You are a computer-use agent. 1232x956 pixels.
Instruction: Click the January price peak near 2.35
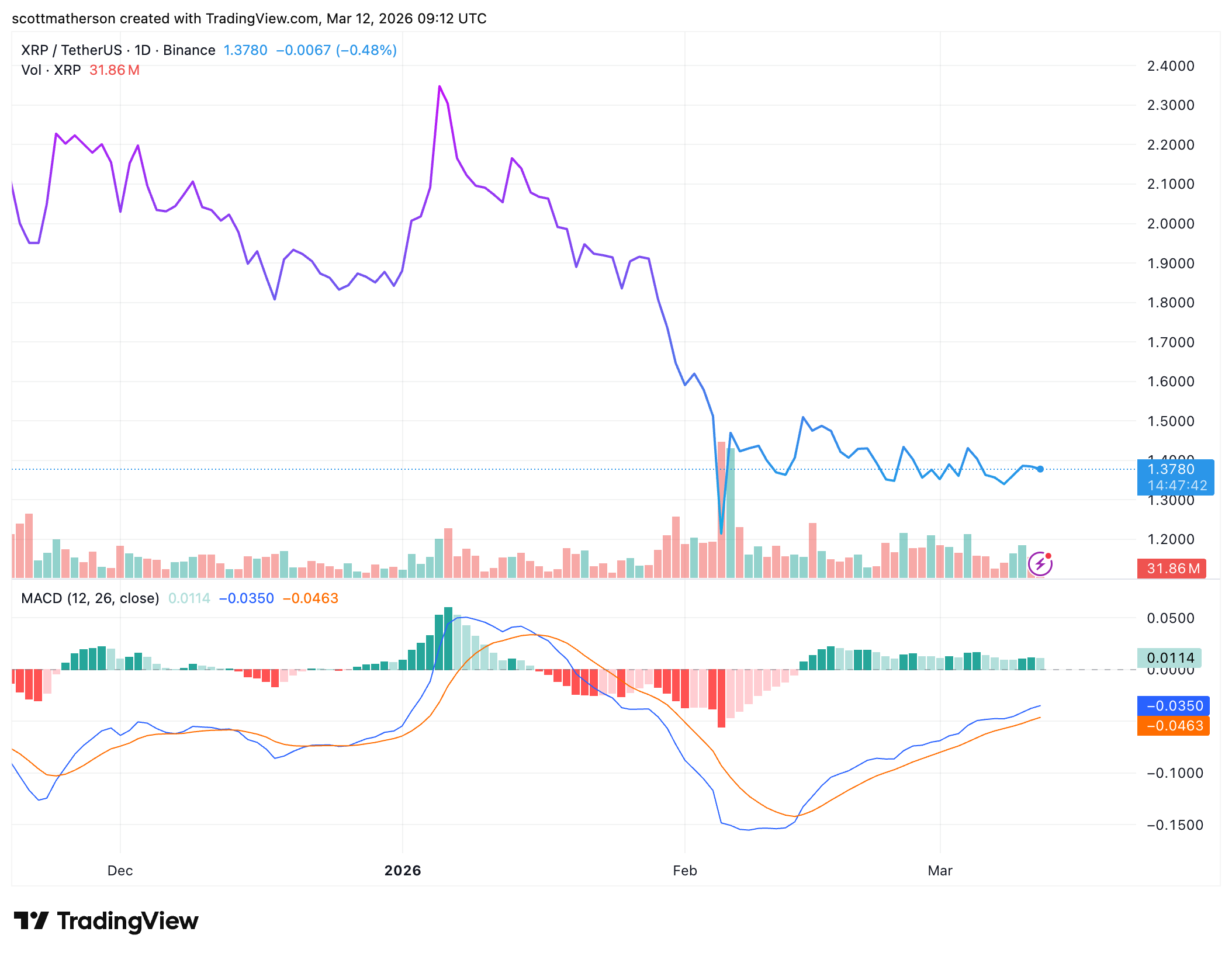[439, 87]
